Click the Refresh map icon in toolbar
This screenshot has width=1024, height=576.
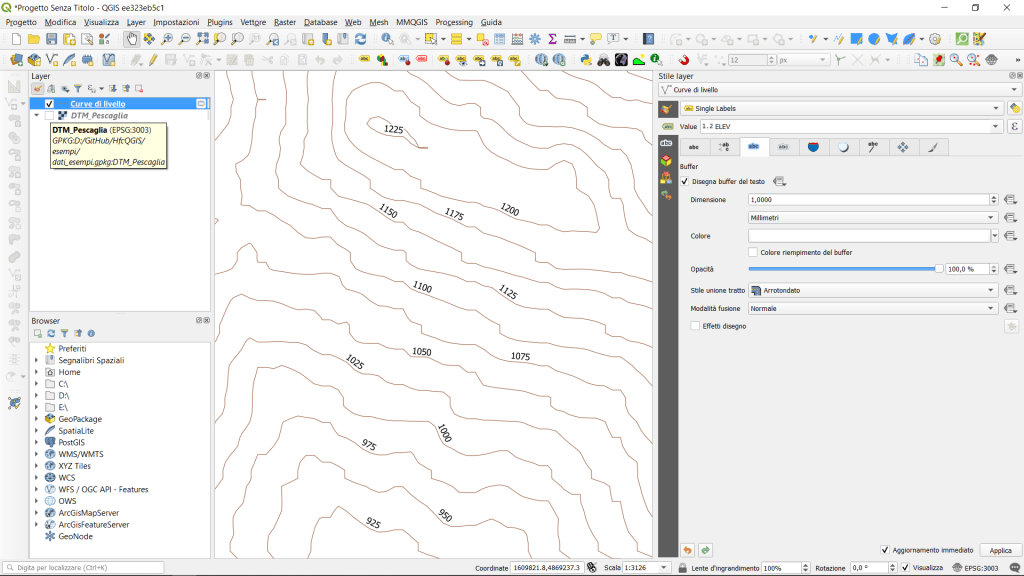(x=360, y=39)
